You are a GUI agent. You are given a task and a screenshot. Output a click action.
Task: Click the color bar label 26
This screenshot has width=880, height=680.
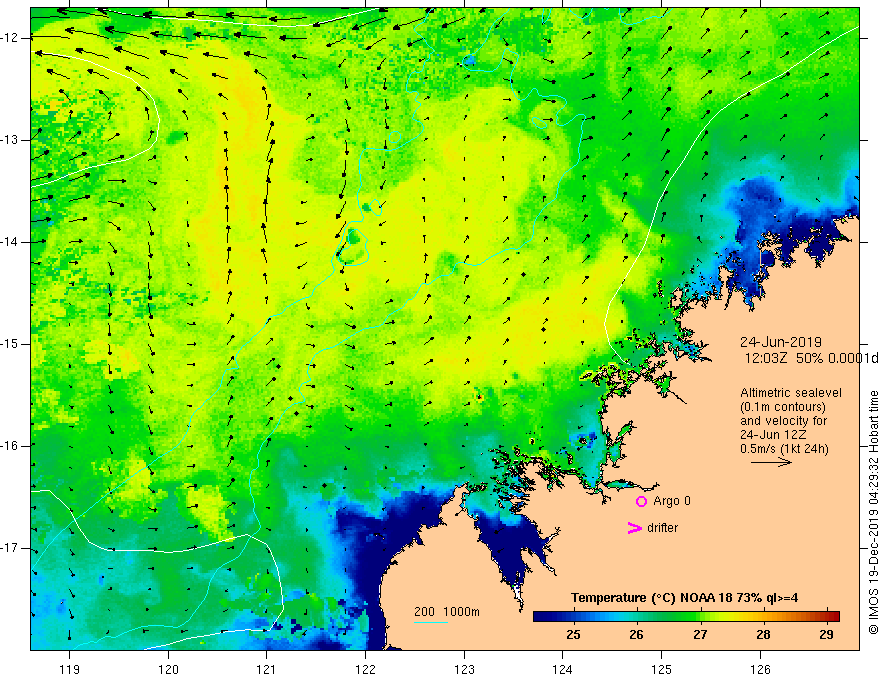point(636,635)
